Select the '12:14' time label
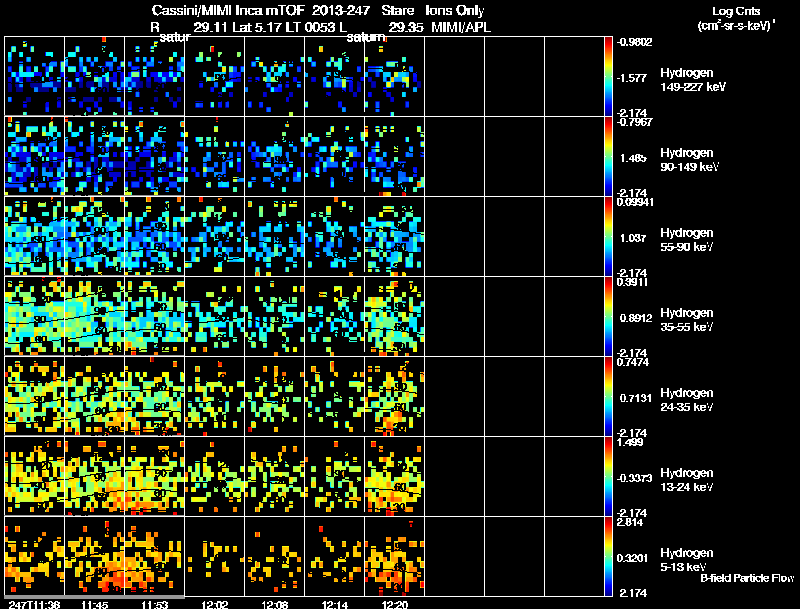Viewport: 800px width, 609px height. 335,604
